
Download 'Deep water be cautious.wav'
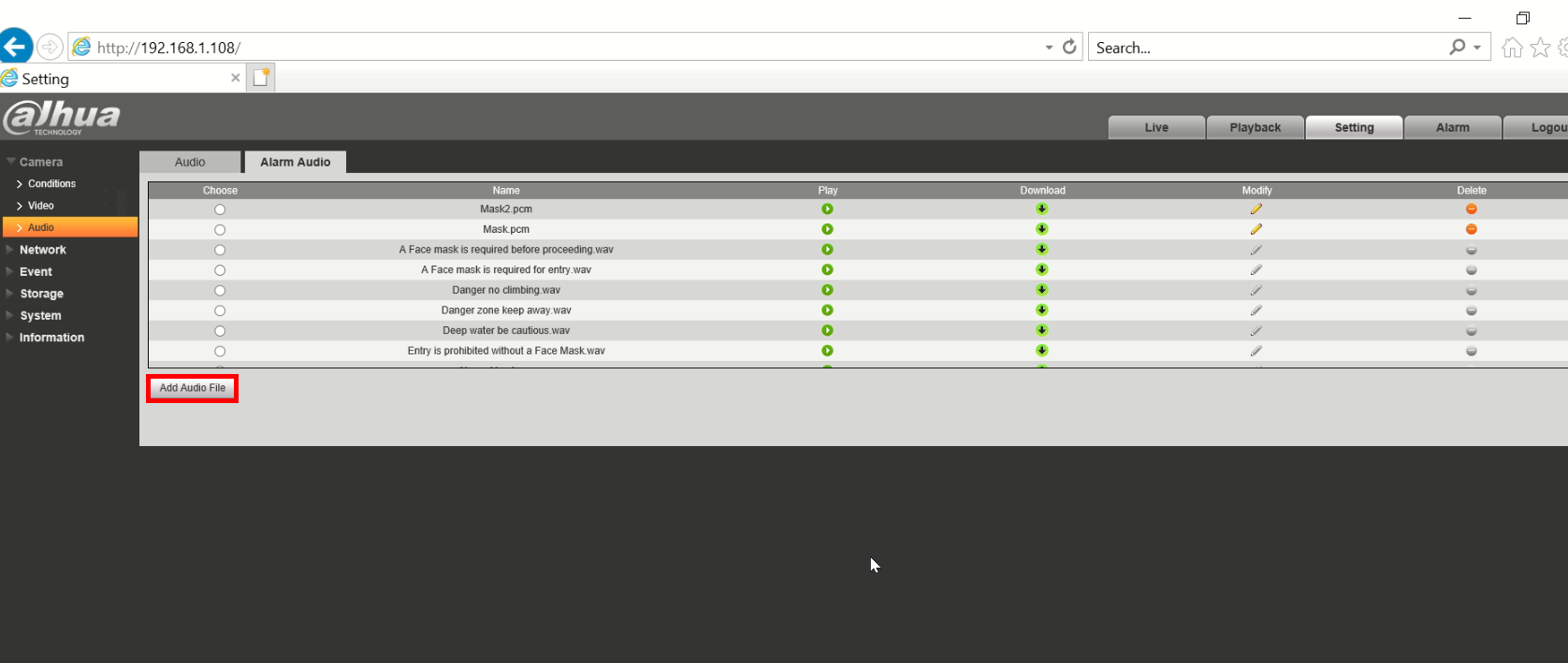[1041, 330]
